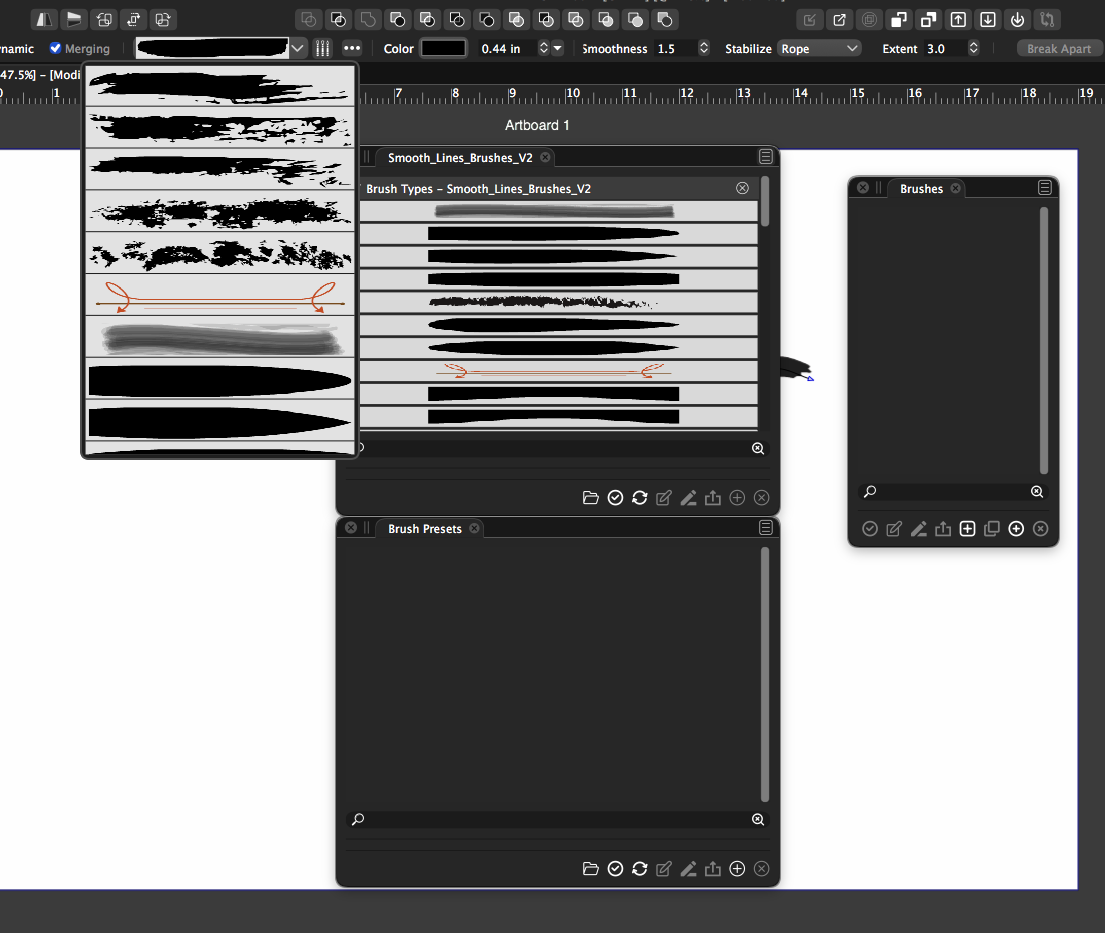This screenshot has height=933, width=1105.
Task: Expand the brush stroke style dropdown
Action: click(x=297, y=48)
